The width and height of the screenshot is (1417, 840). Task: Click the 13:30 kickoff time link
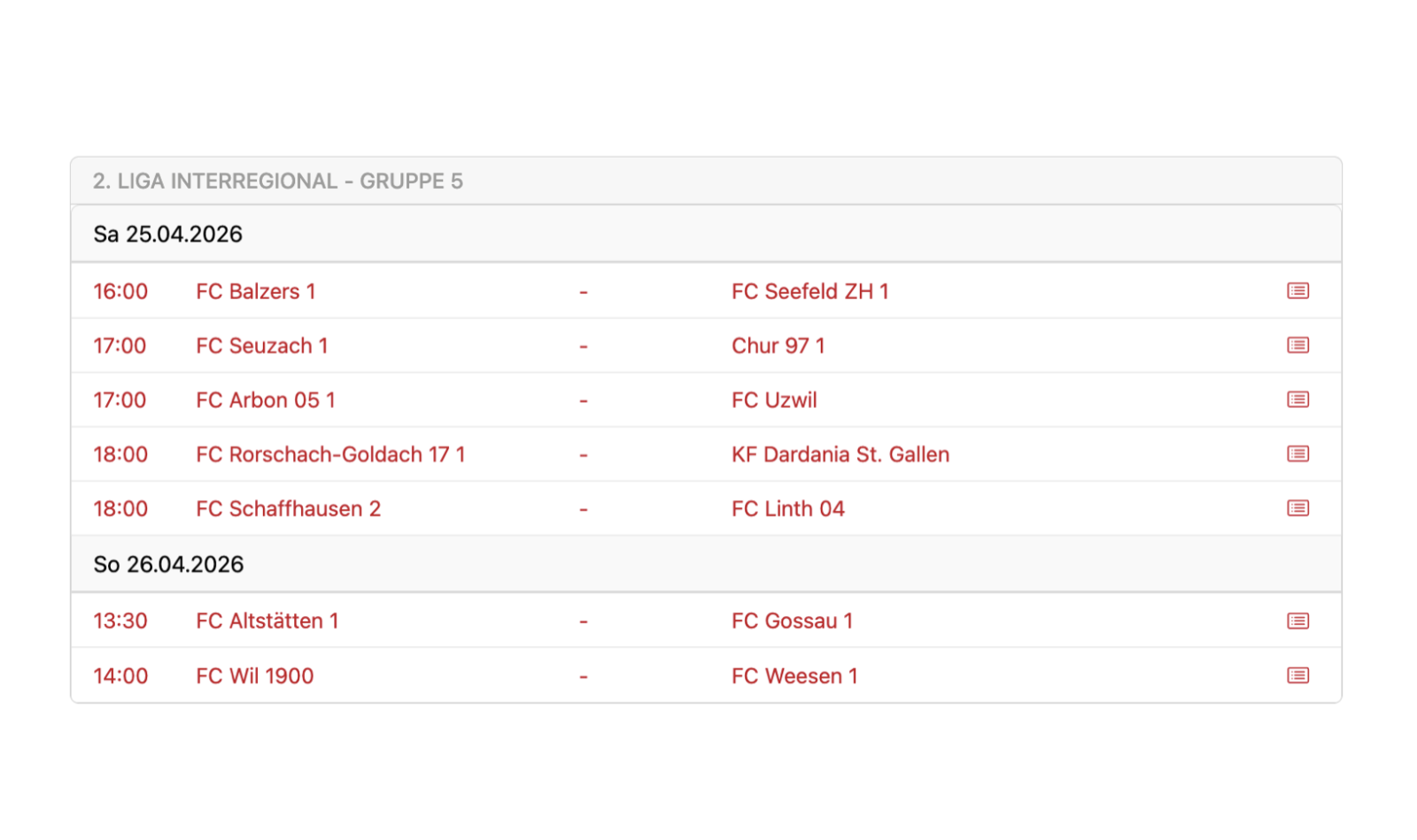[x=120, y=621]
